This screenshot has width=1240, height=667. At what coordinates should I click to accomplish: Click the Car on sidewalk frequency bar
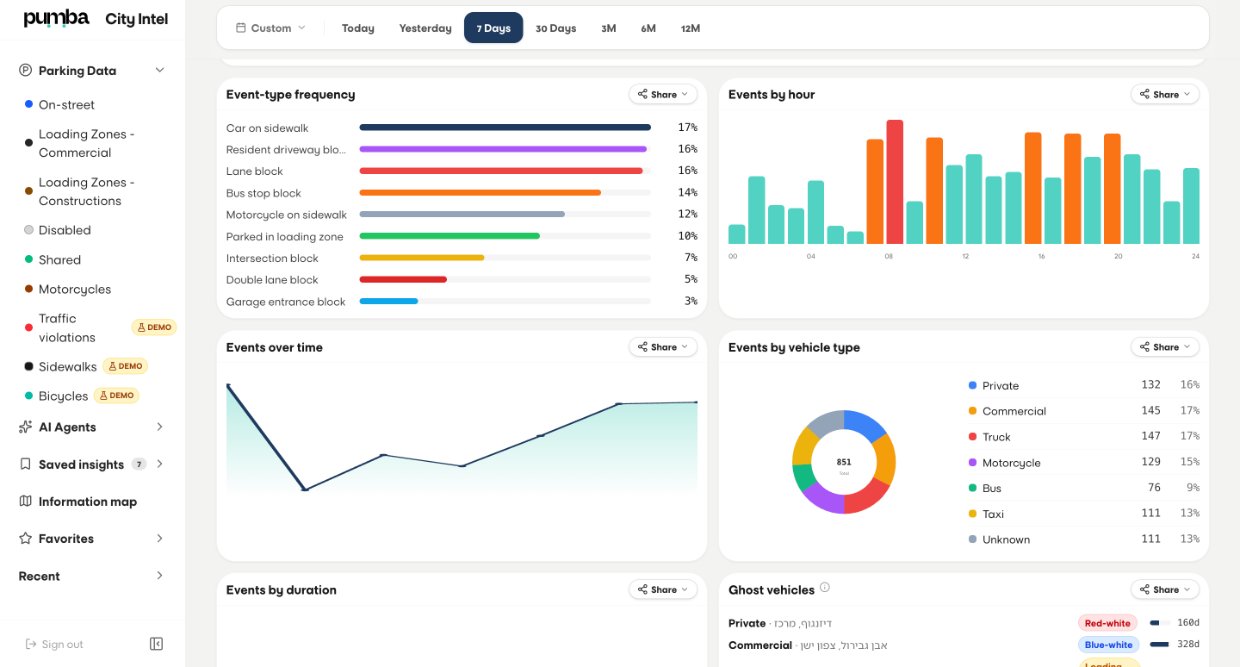(505, 127)
